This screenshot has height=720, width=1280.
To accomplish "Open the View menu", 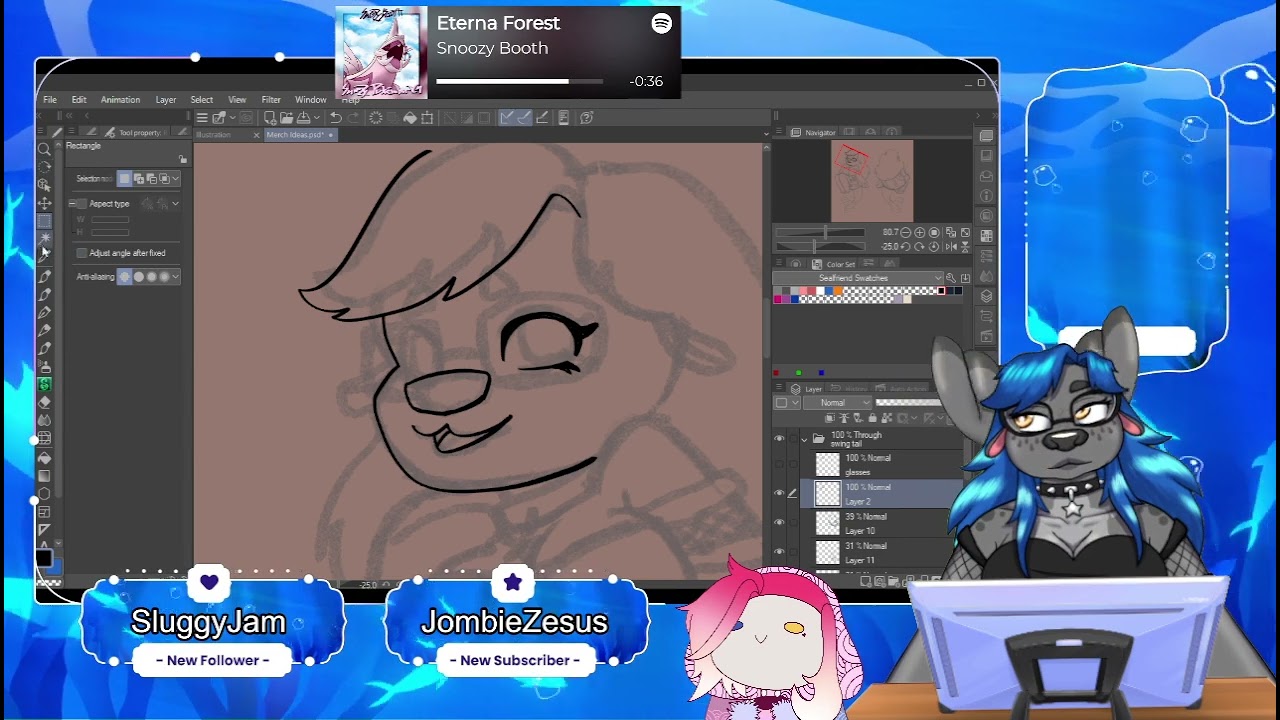I will [x=237, y=100].
